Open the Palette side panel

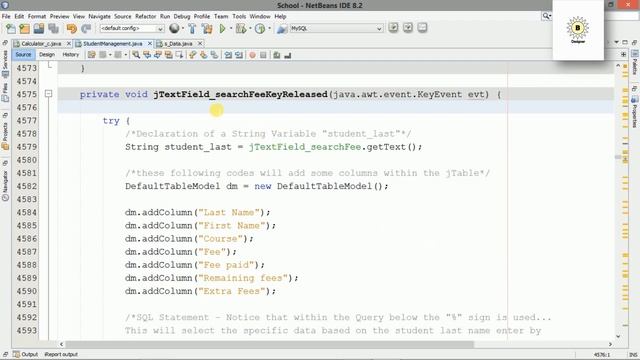point(635,62)
